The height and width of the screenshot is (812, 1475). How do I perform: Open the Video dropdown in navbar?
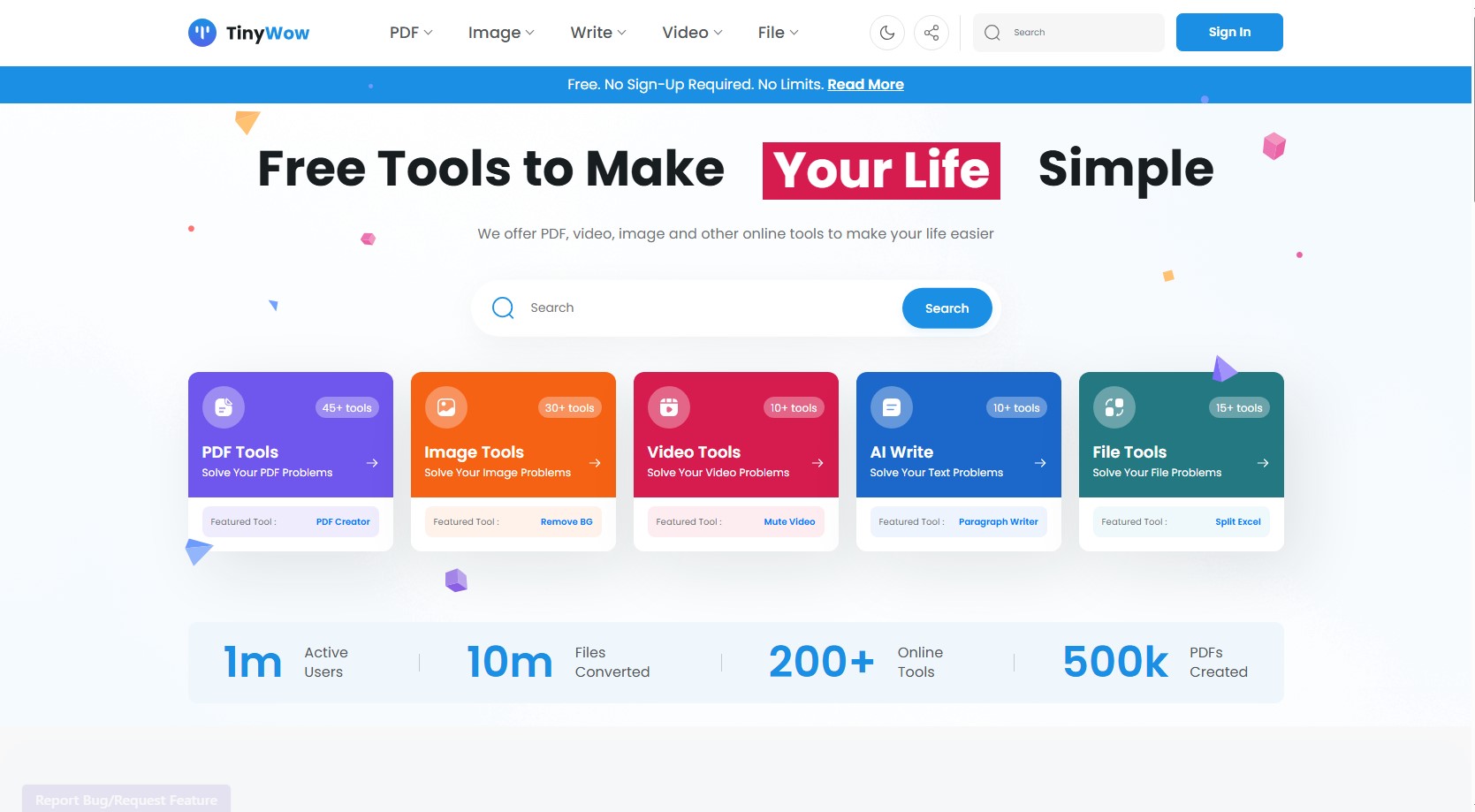692,33
